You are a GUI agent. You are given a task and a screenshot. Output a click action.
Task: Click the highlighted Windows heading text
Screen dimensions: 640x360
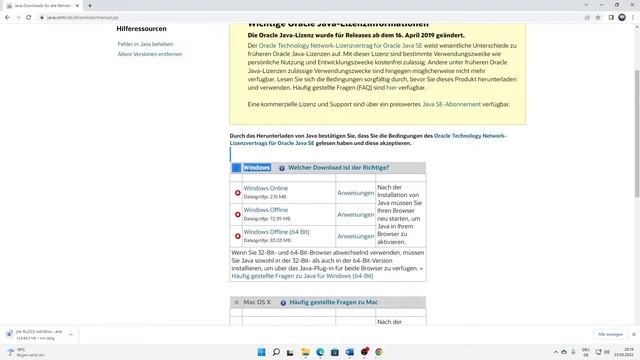coord(257,168)
